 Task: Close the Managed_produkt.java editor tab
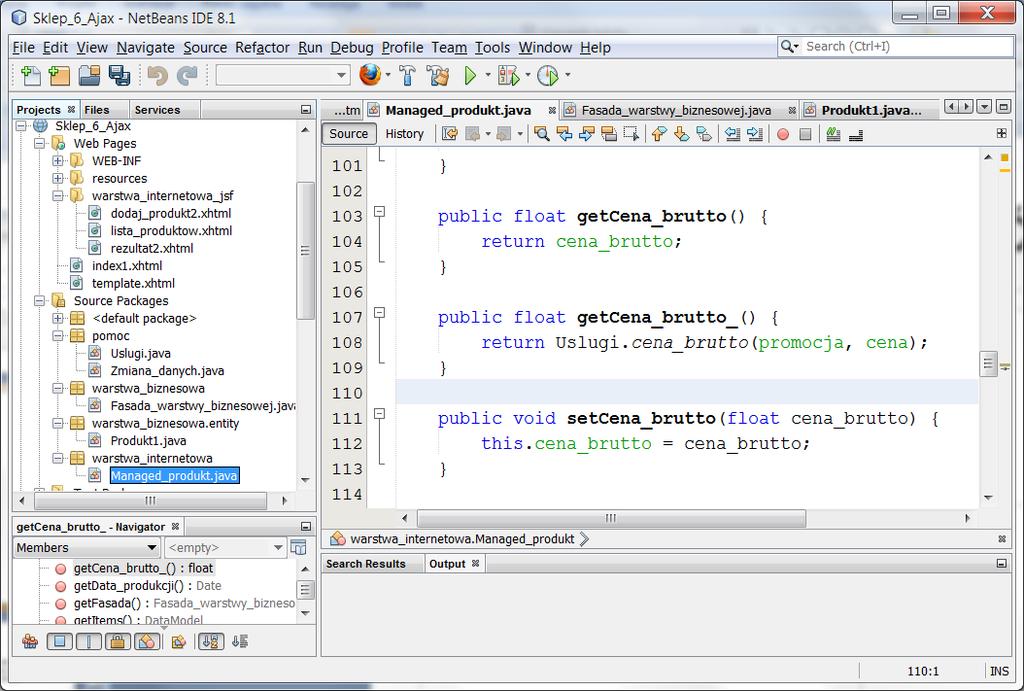(552, 110)
